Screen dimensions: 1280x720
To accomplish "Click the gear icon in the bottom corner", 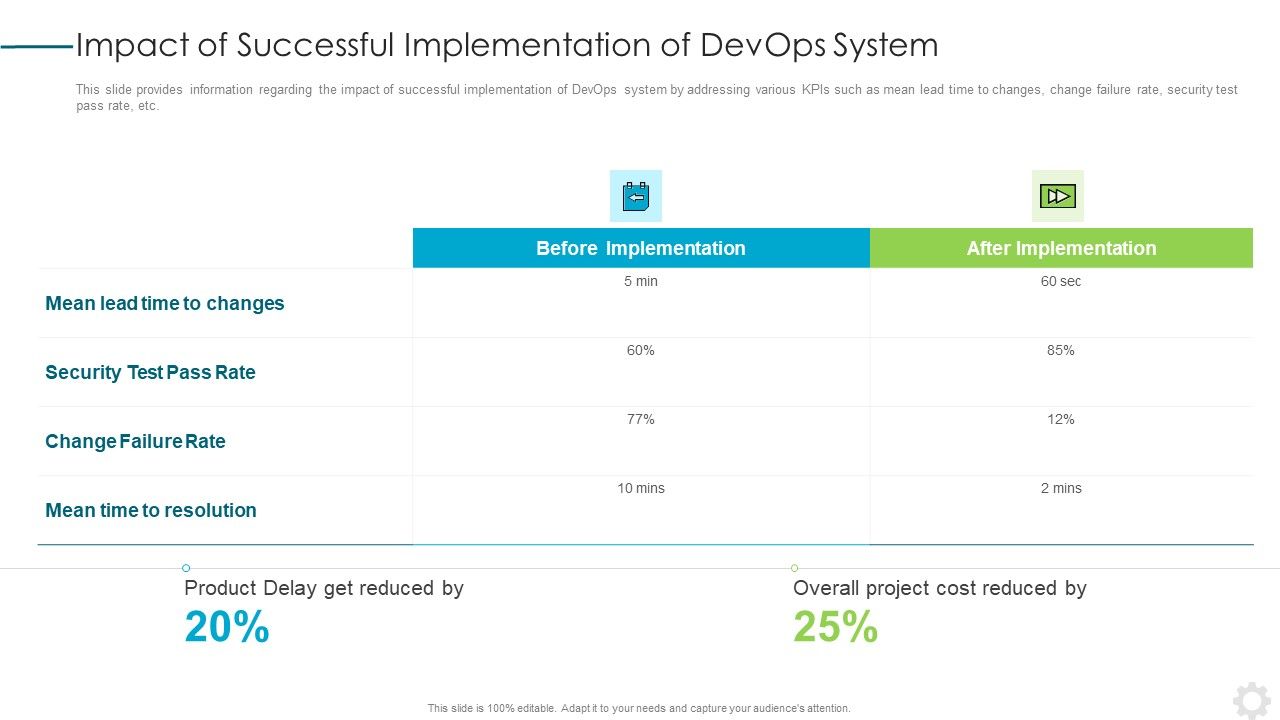I will point(1252,701).
